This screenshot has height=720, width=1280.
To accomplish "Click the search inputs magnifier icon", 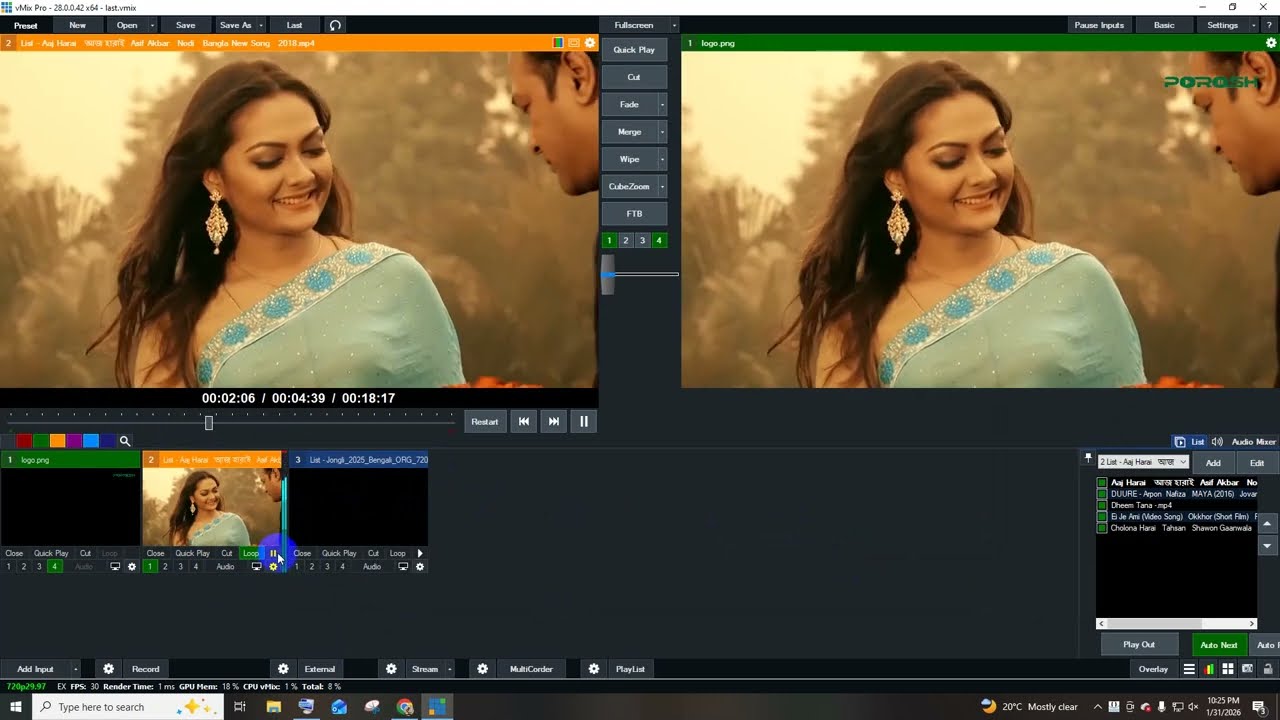I will [x=125, y=441].
